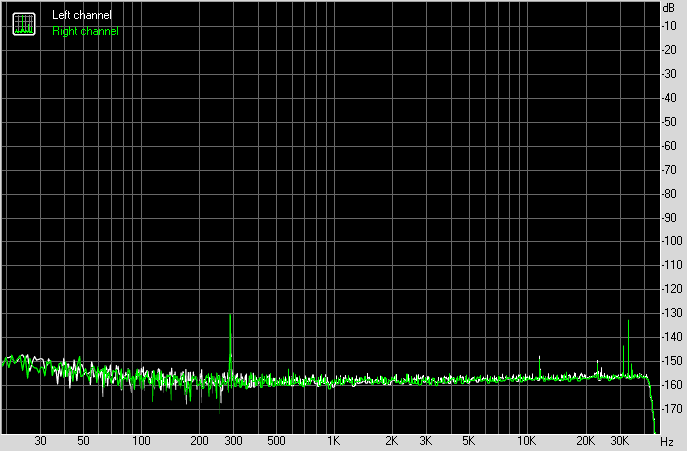Click the -10 dB axis value

(x=670, y=26)
